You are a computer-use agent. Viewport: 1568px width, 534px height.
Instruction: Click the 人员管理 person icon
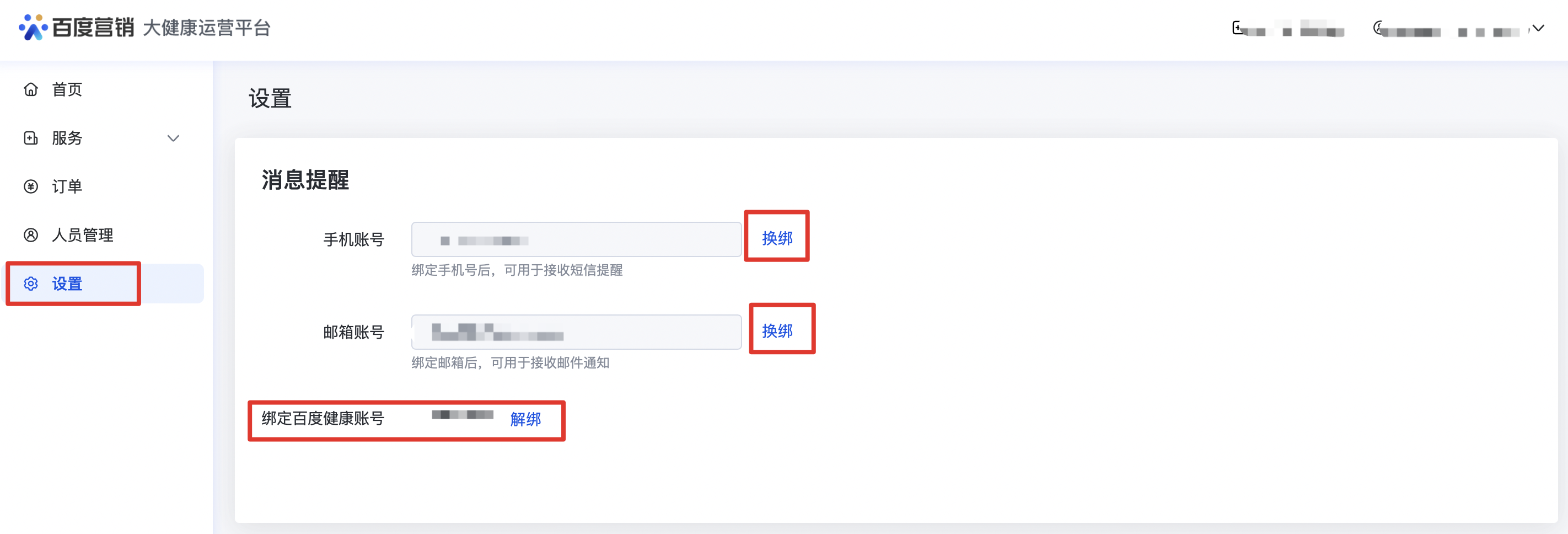pos(31,235)
